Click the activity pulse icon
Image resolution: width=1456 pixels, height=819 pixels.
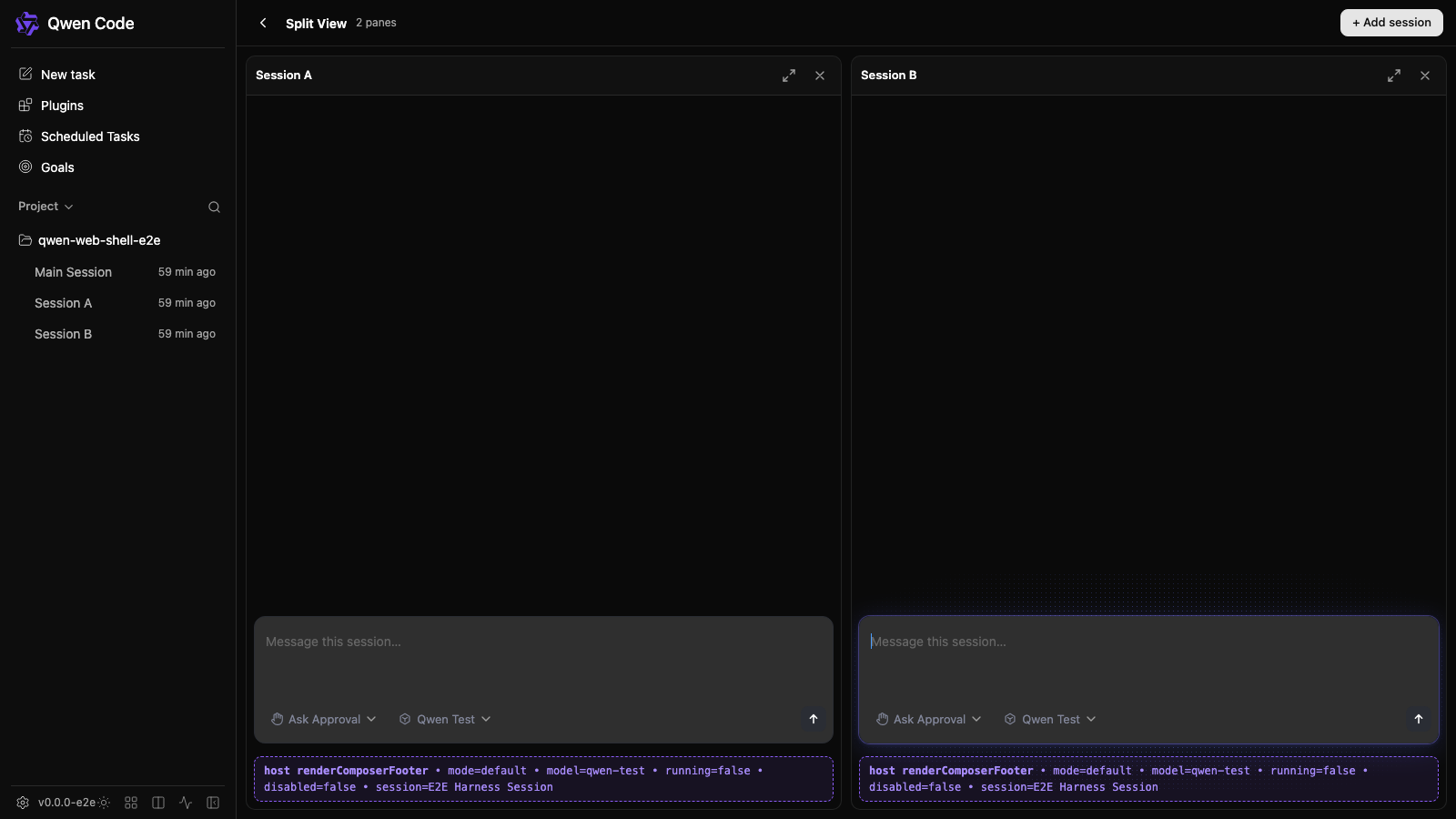(186, 803)
